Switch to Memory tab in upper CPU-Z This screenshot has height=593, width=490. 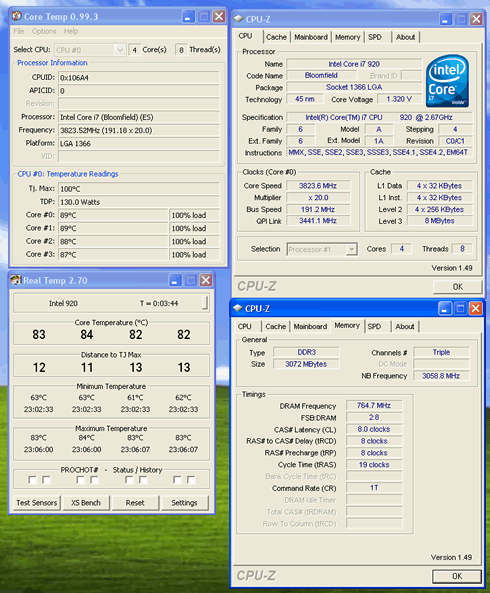click(x=347, y=37)
